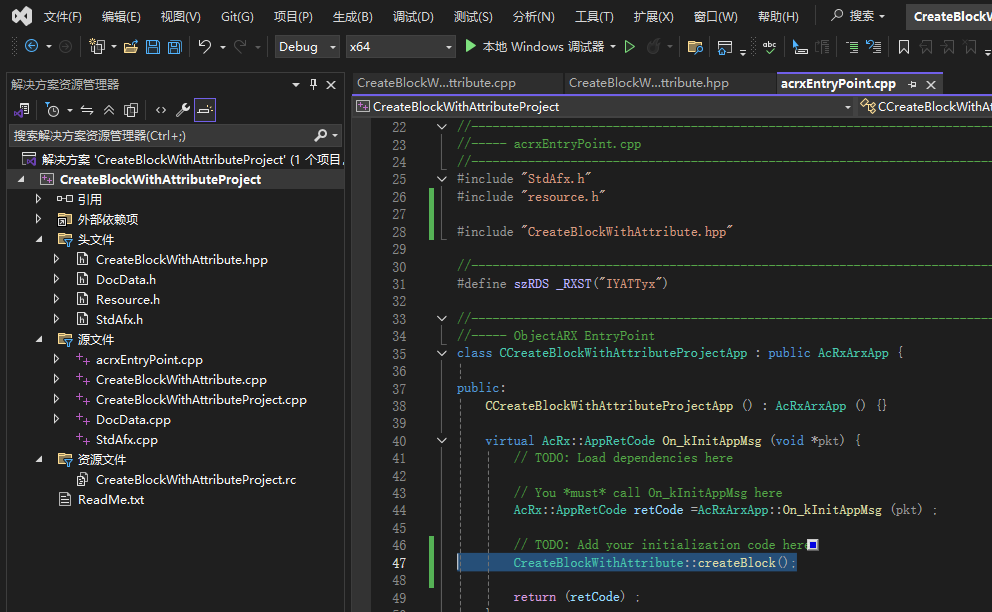Click the Undo arrow icon
The height and width of the screenshot is (612, 992).
tap(205, 47)
